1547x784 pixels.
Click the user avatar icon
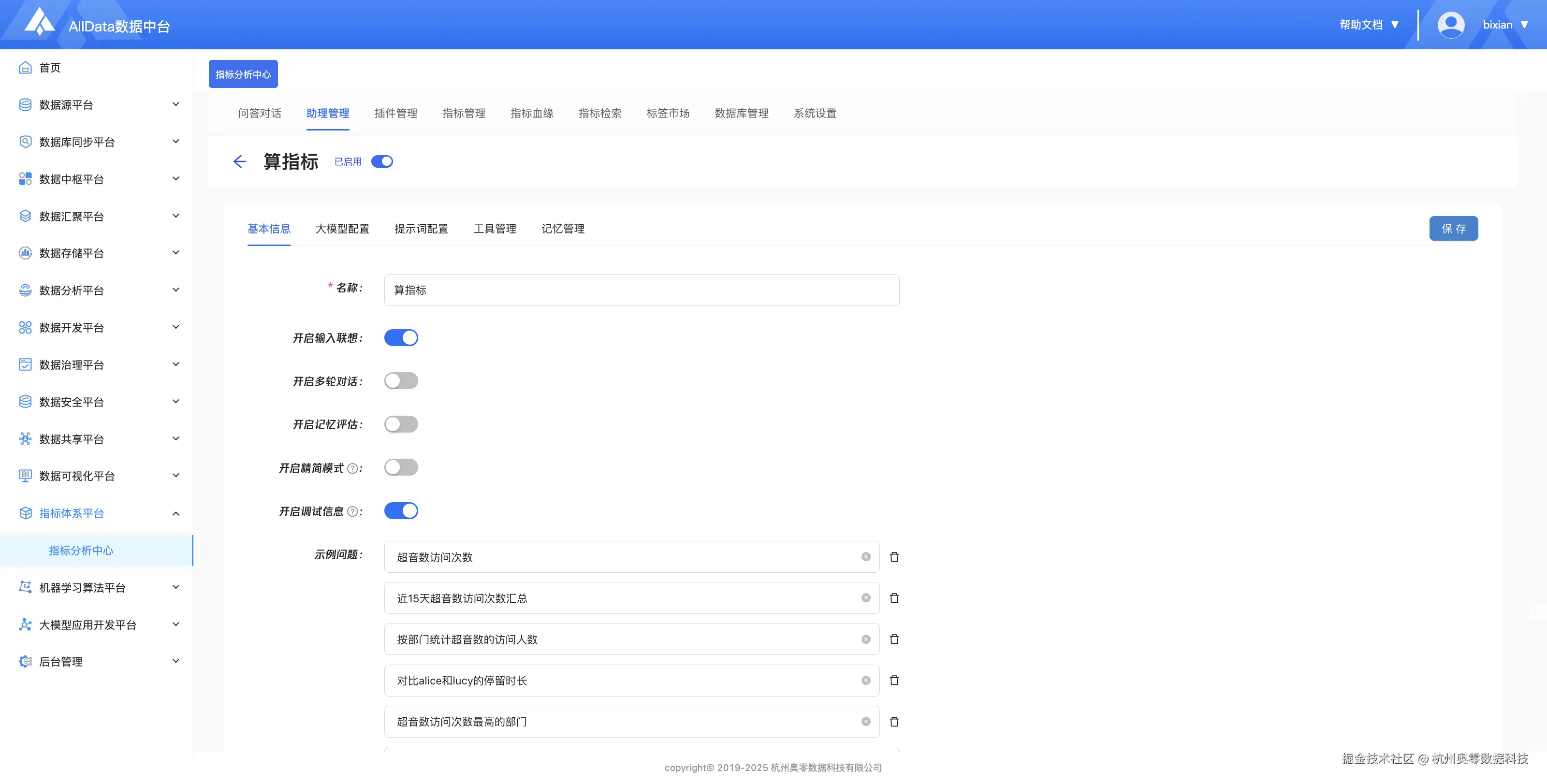(x=1450, y=25)
